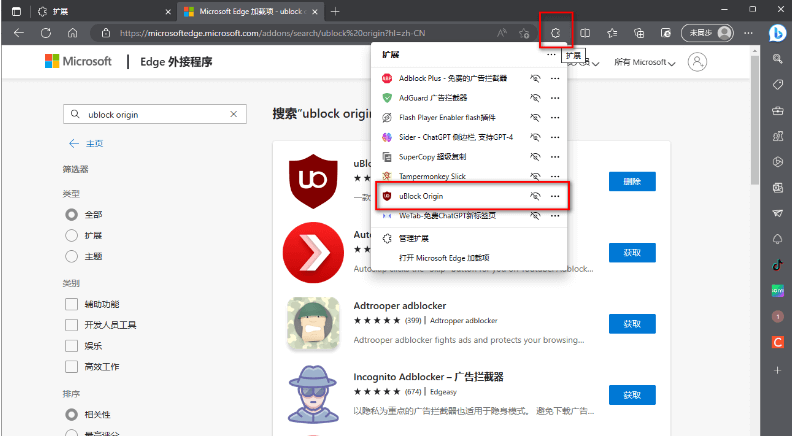Click 获取 for Incognito Adblocker
This screenshot has width=792, height=436.
632,395
